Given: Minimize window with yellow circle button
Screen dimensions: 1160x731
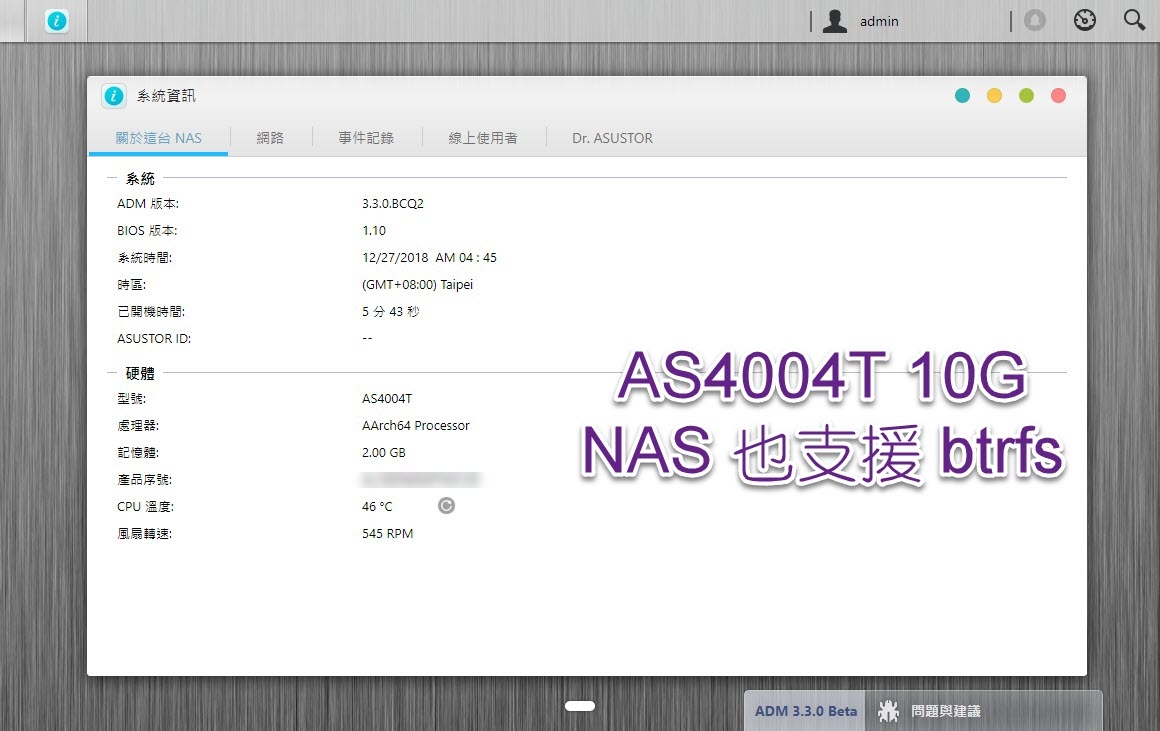Looking at the screenshot, I should 994,95.
